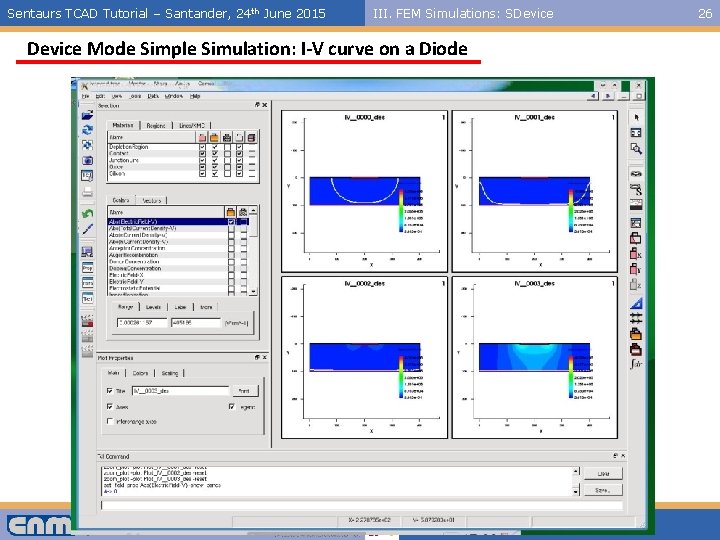Click the Save button in Tcl Command panel

pyautogui.click(x=603, y=490)
